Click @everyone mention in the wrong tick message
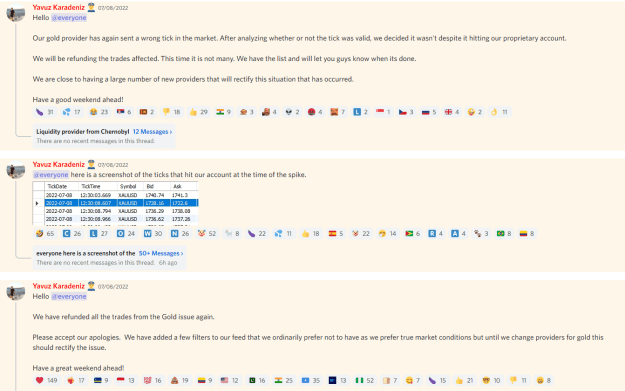The image size is (625, 391). [x=69, y=18]
